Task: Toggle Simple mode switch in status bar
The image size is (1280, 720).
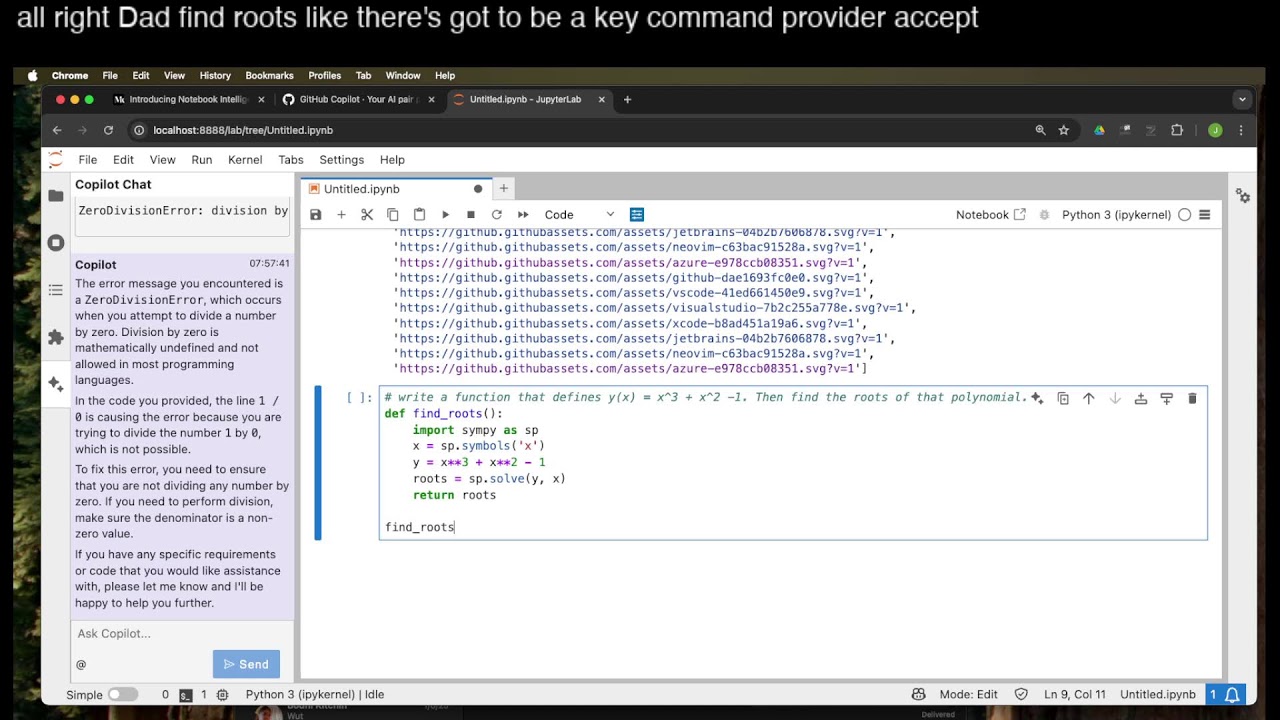Action: pos(123,694)
